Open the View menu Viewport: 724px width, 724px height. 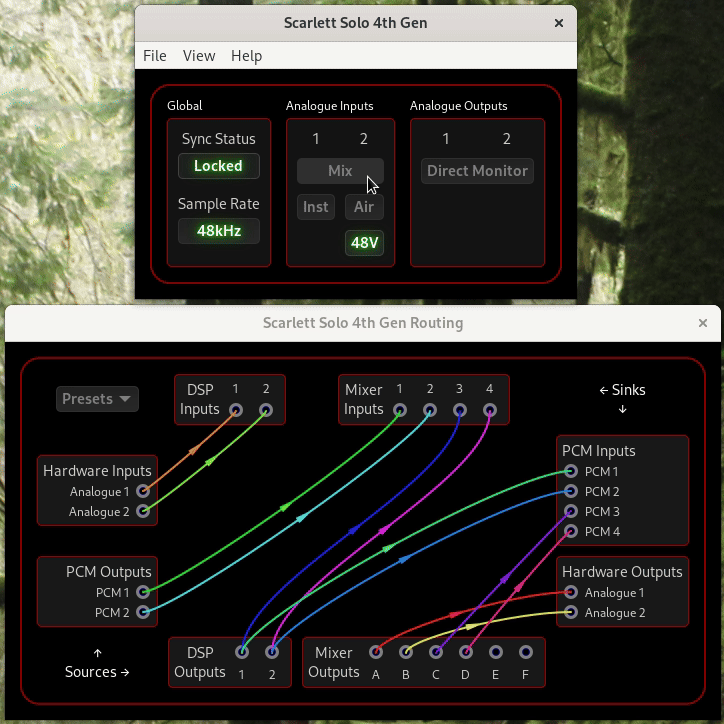(x=199, y=56)
